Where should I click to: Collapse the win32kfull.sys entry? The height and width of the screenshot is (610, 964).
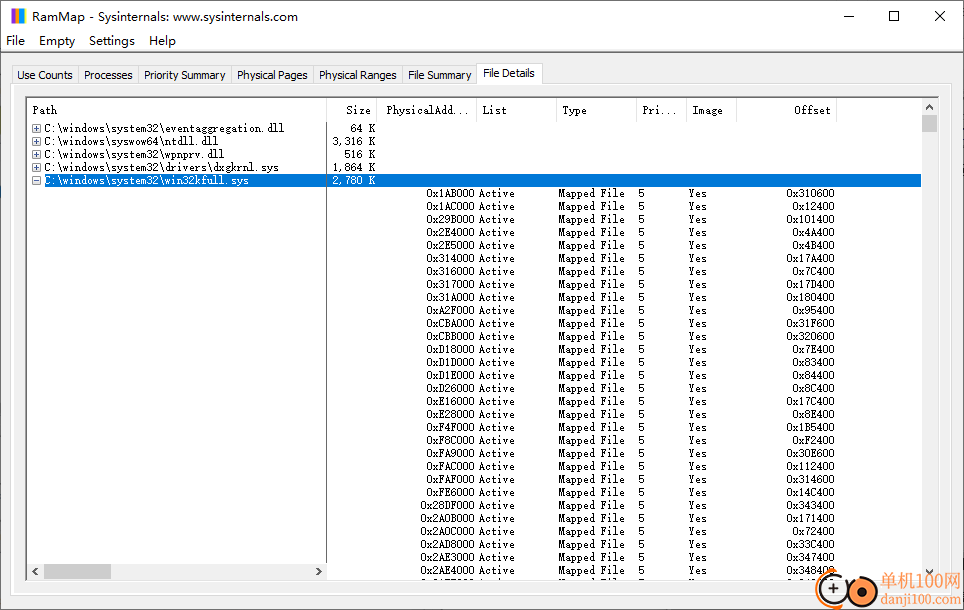tap(36, 180)
